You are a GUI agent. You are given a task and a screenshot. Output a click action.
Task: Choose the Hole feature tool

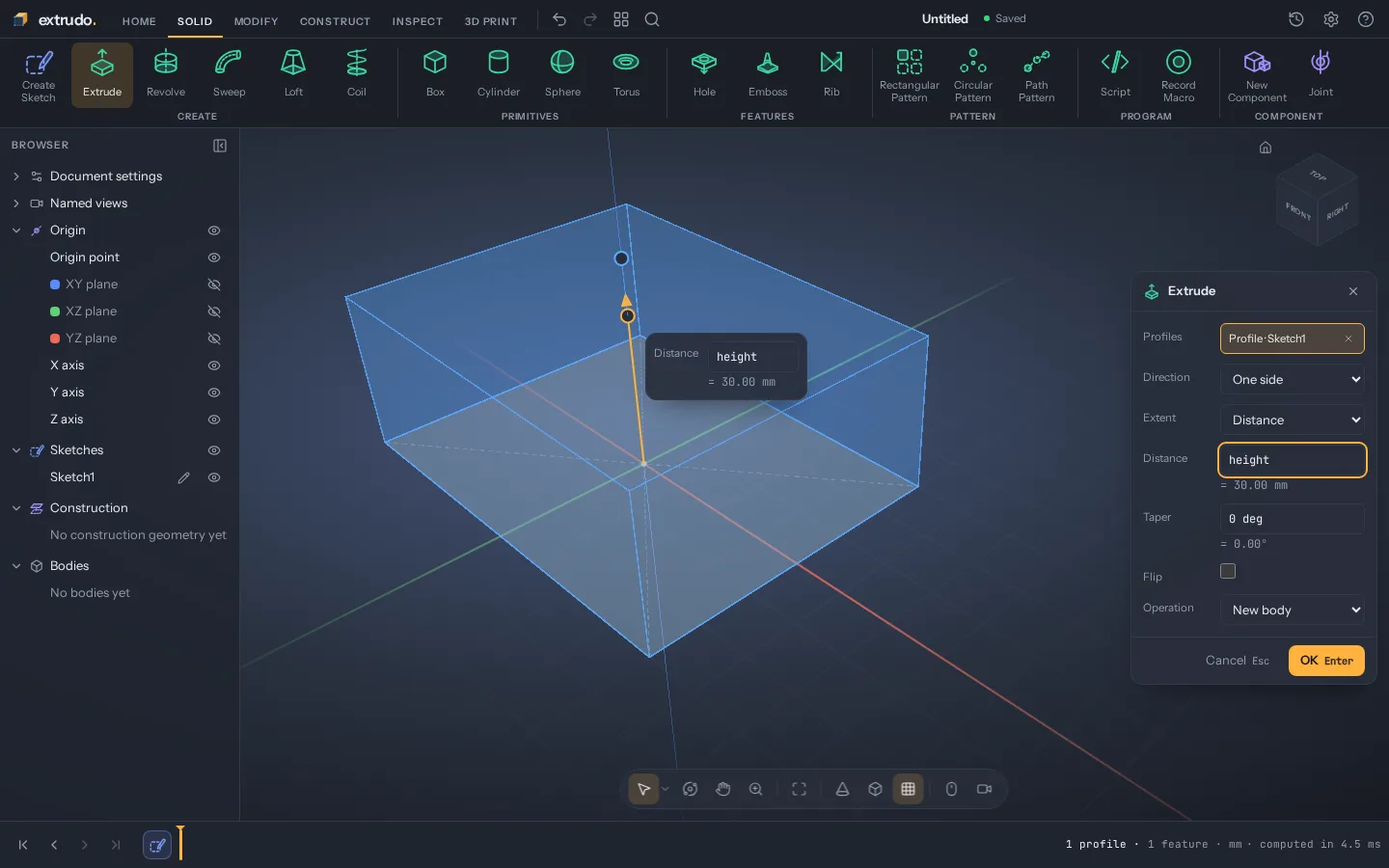click(704, 74)
